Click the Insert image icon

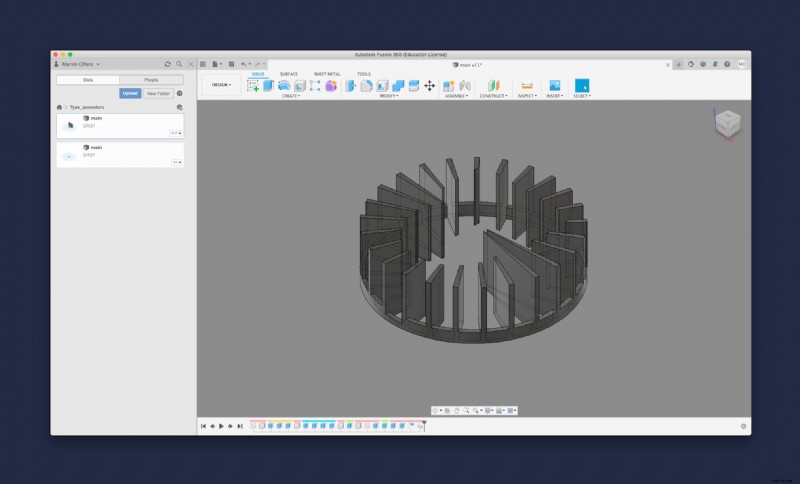[554, 86]
